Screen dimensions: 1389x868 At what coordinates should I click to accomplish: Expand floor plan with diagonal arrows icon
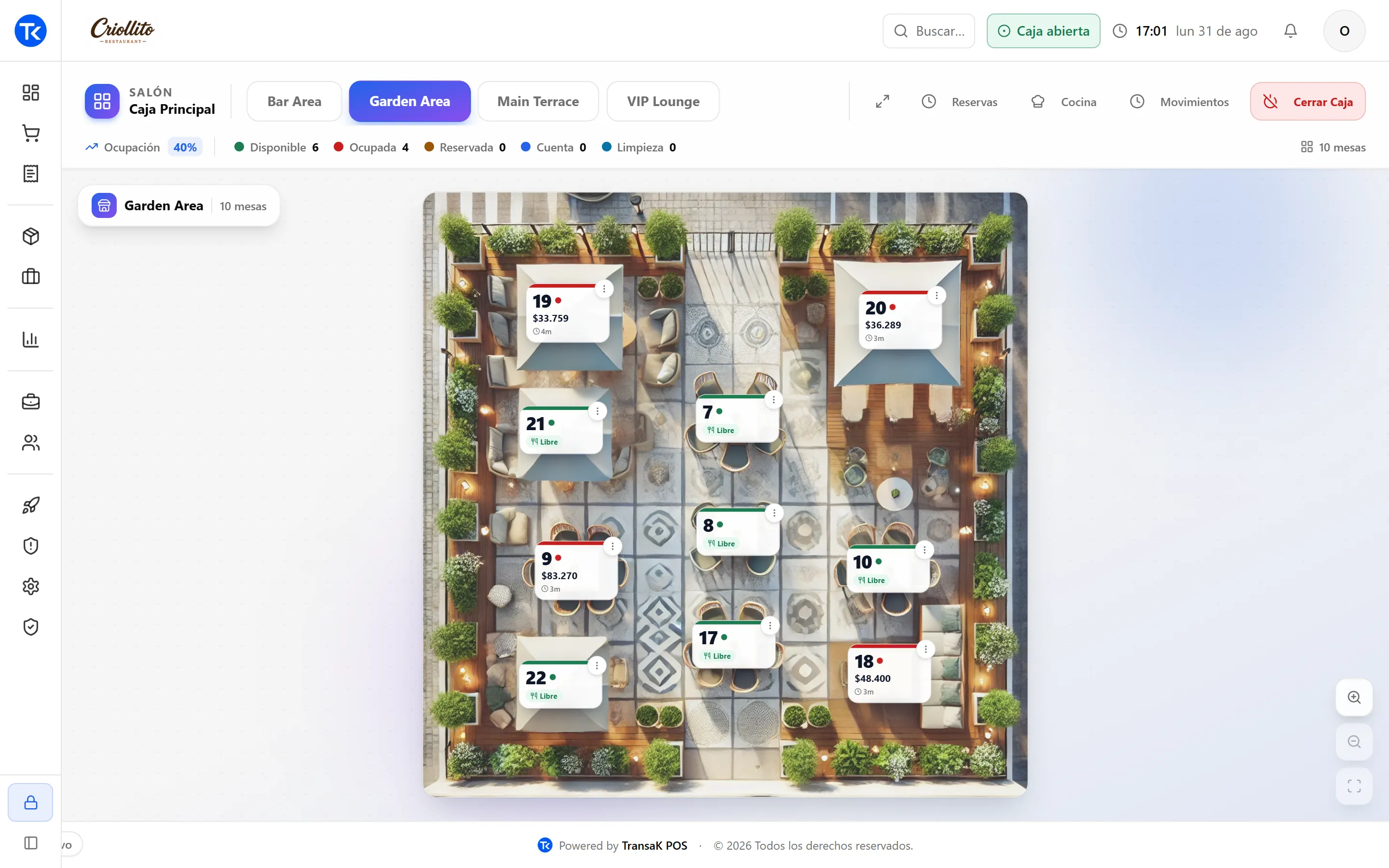882,102
